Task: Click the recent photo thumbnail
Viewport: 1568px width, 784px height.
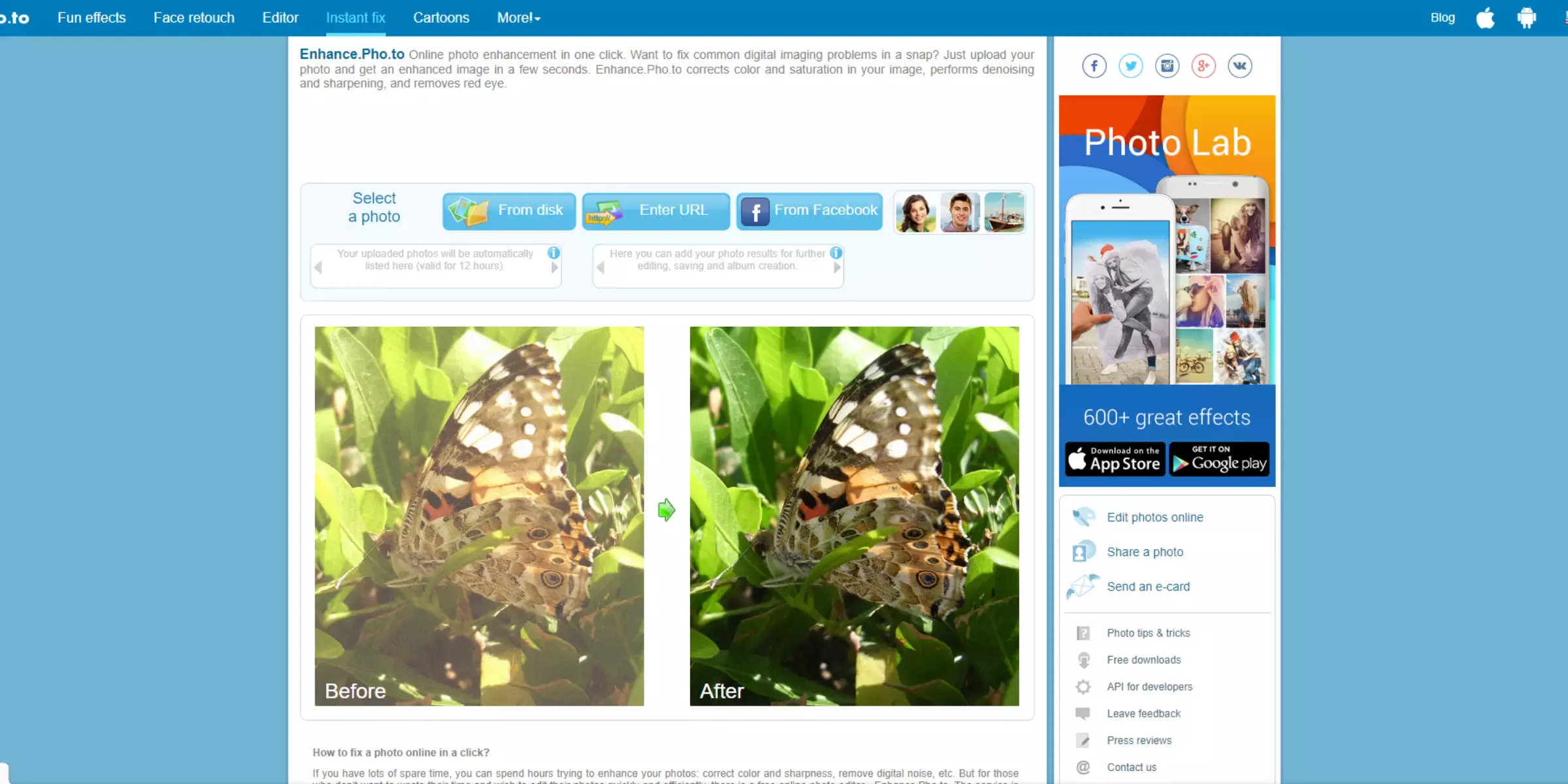Action: (x=915, y=211)
